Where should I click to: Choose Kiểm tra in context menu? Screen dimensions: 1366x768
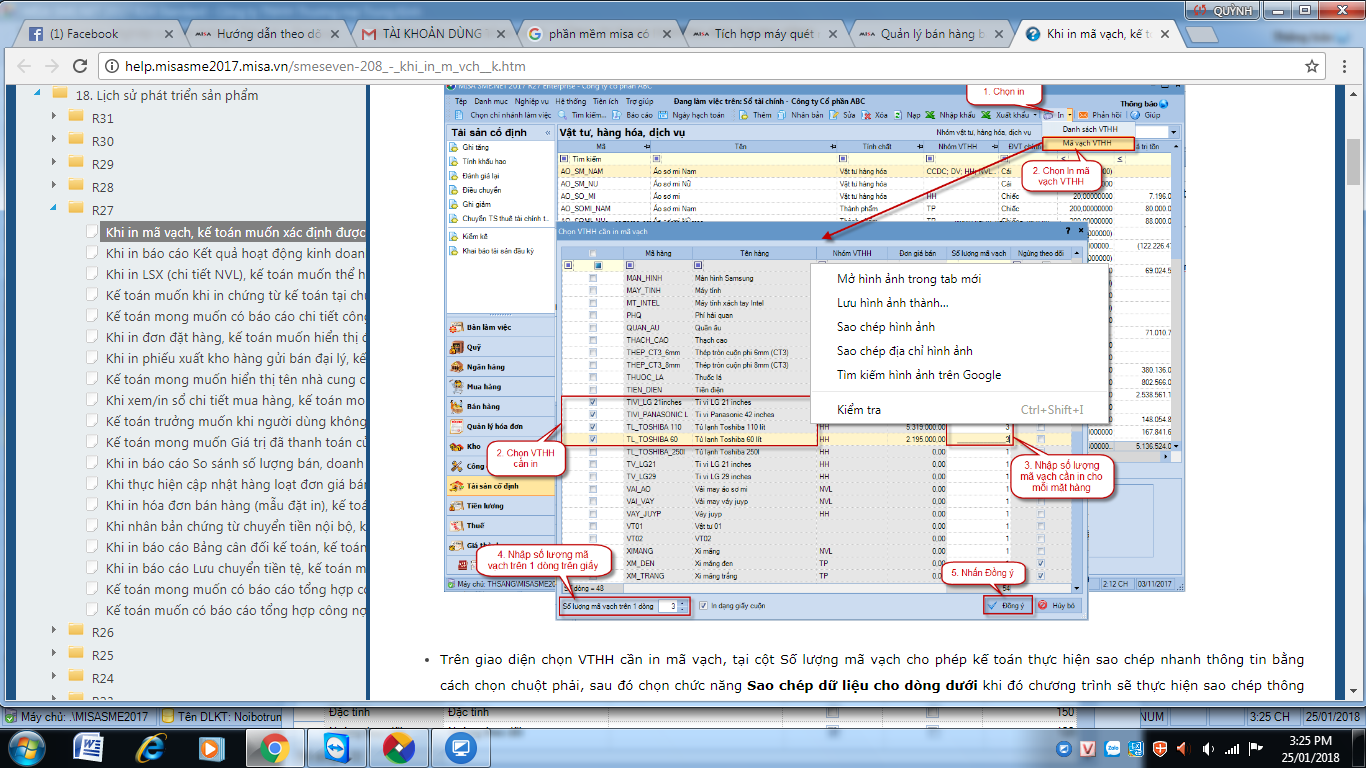tap(961, 410)
